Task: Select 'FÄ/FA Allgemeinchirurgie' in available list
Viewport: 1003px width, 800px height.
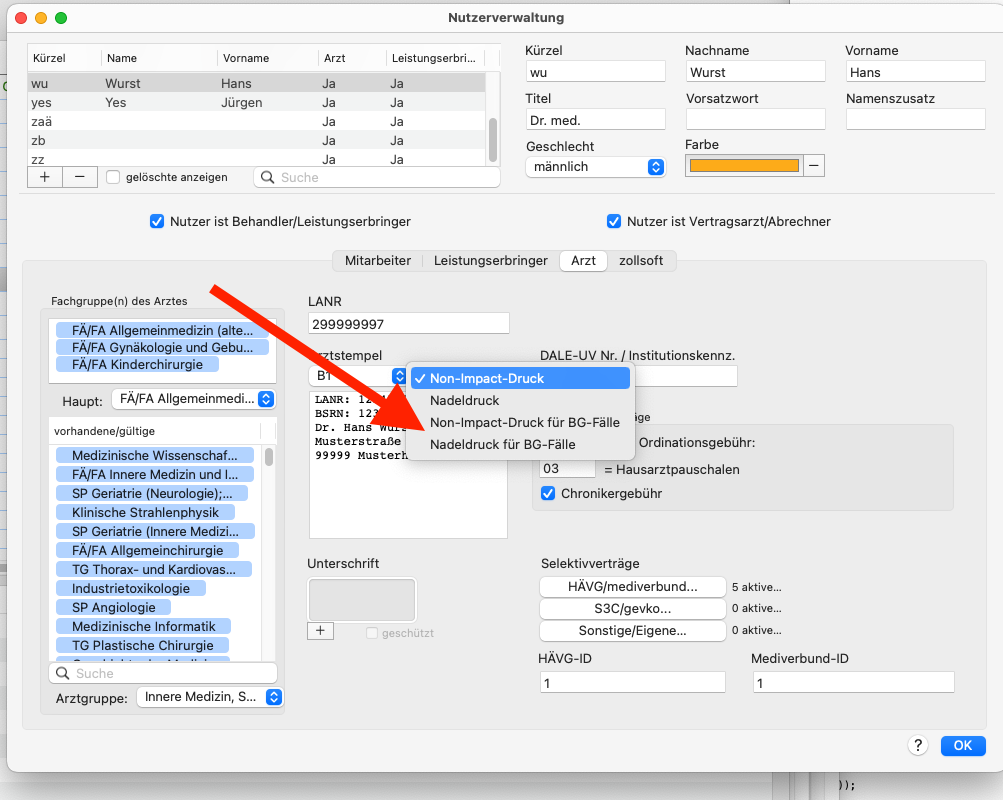Action: [x=148, y=551]
